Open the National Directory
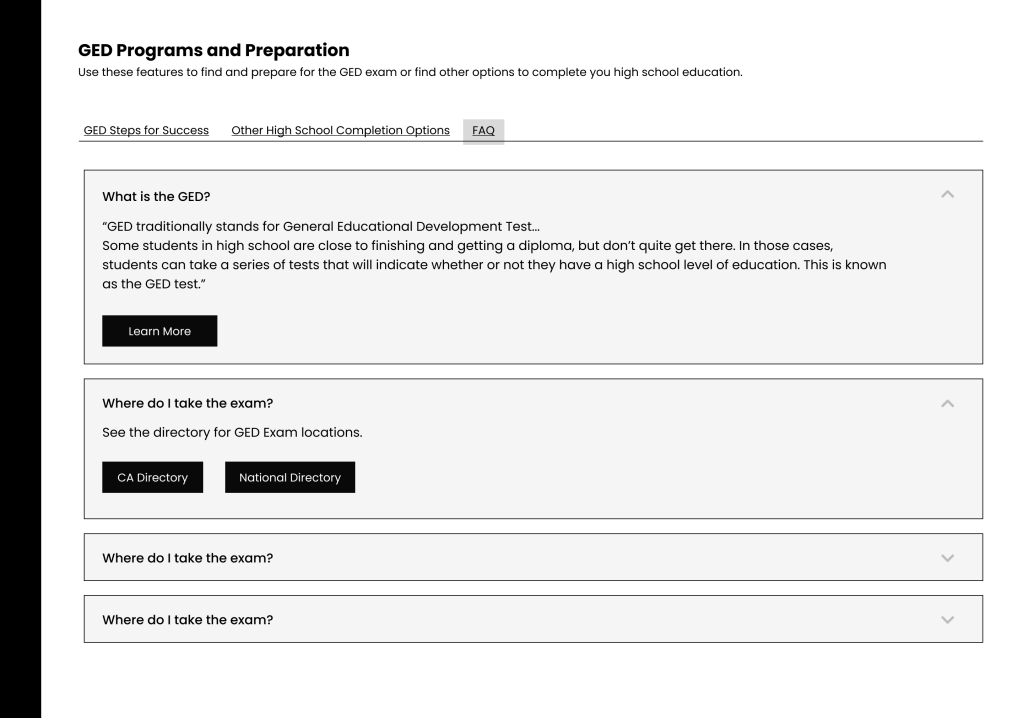The image size is (1023, 718). click(x=289, y=477)
